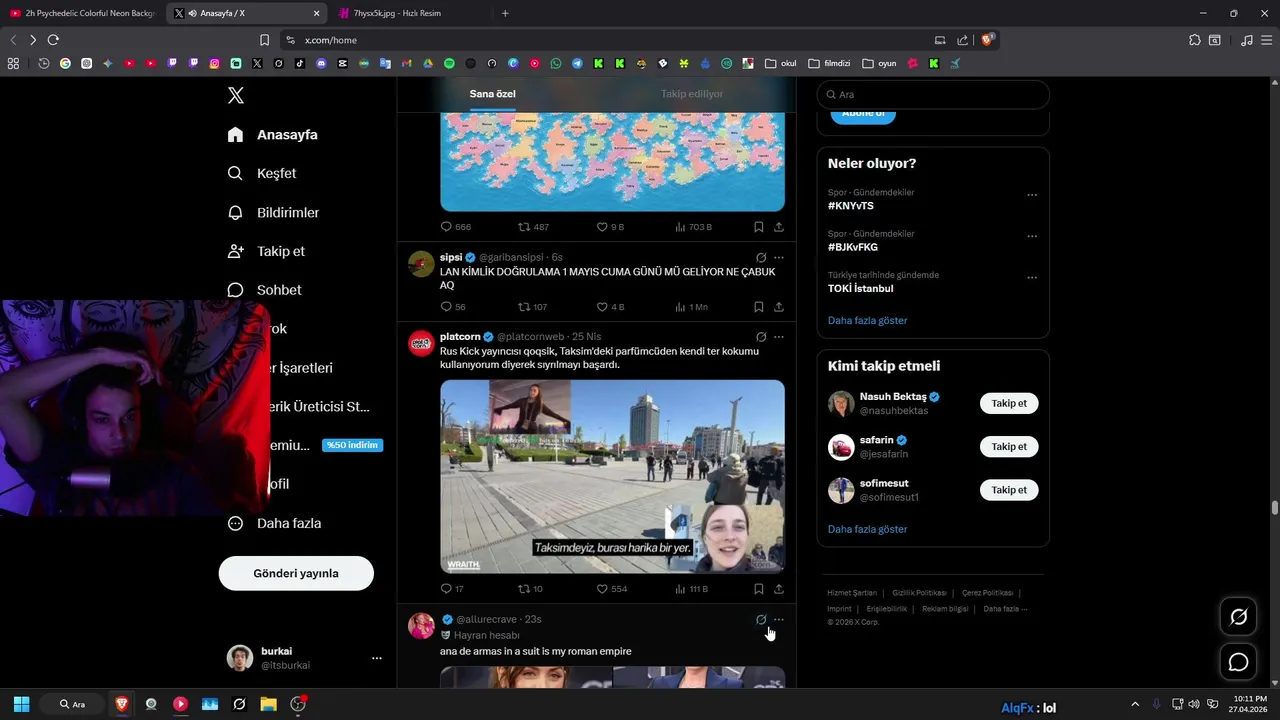Screen dimensions: 1280x720
Task: Open Daha fazla sidebar menu
Action: 274,523
